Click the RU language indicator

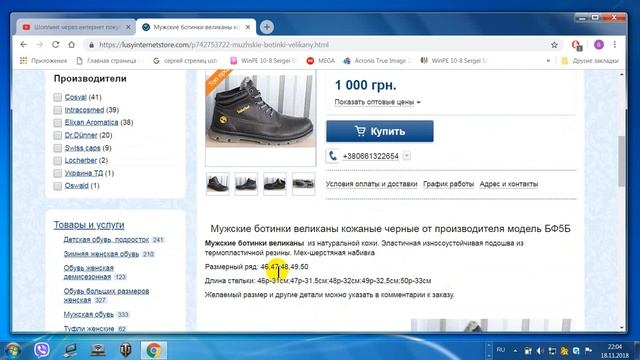tap(501, 350)
